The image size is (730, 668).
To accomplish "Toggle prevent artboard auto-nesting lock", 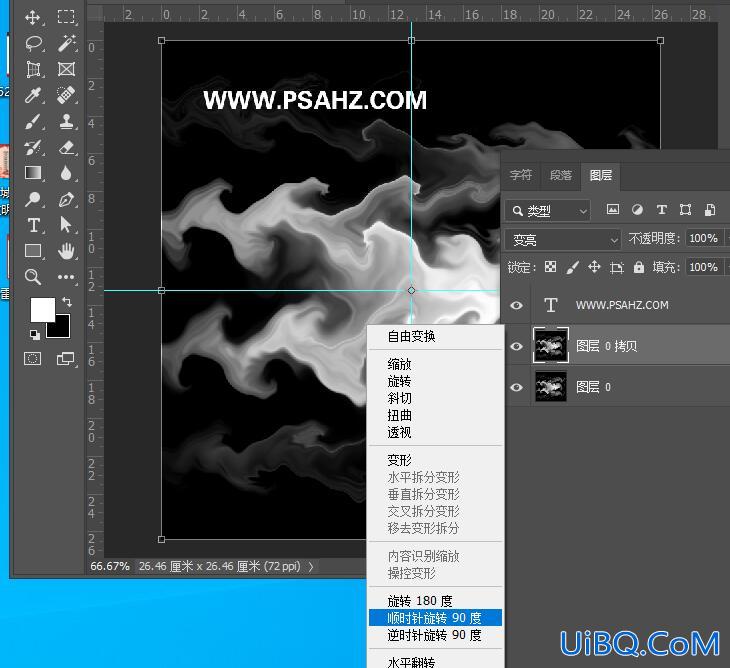I will 617,267.
